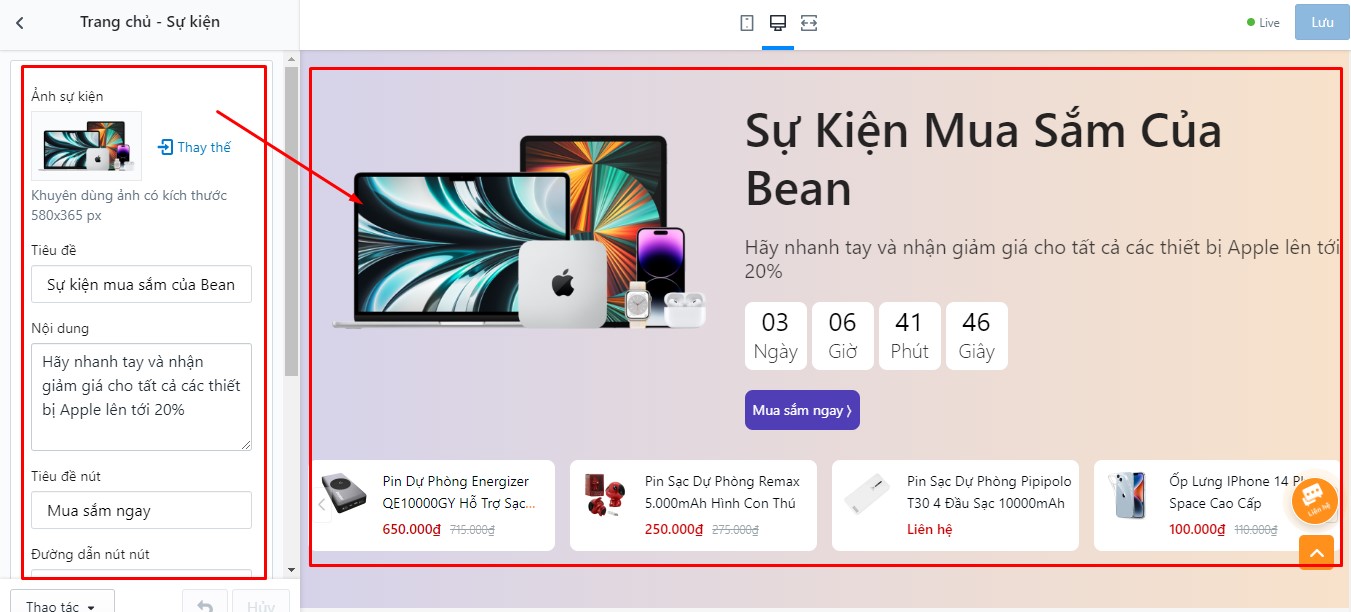The height and width of the screenshot is (612, 1351).
Task: Click the Hủy cancel button
Action: click(261, 606)
